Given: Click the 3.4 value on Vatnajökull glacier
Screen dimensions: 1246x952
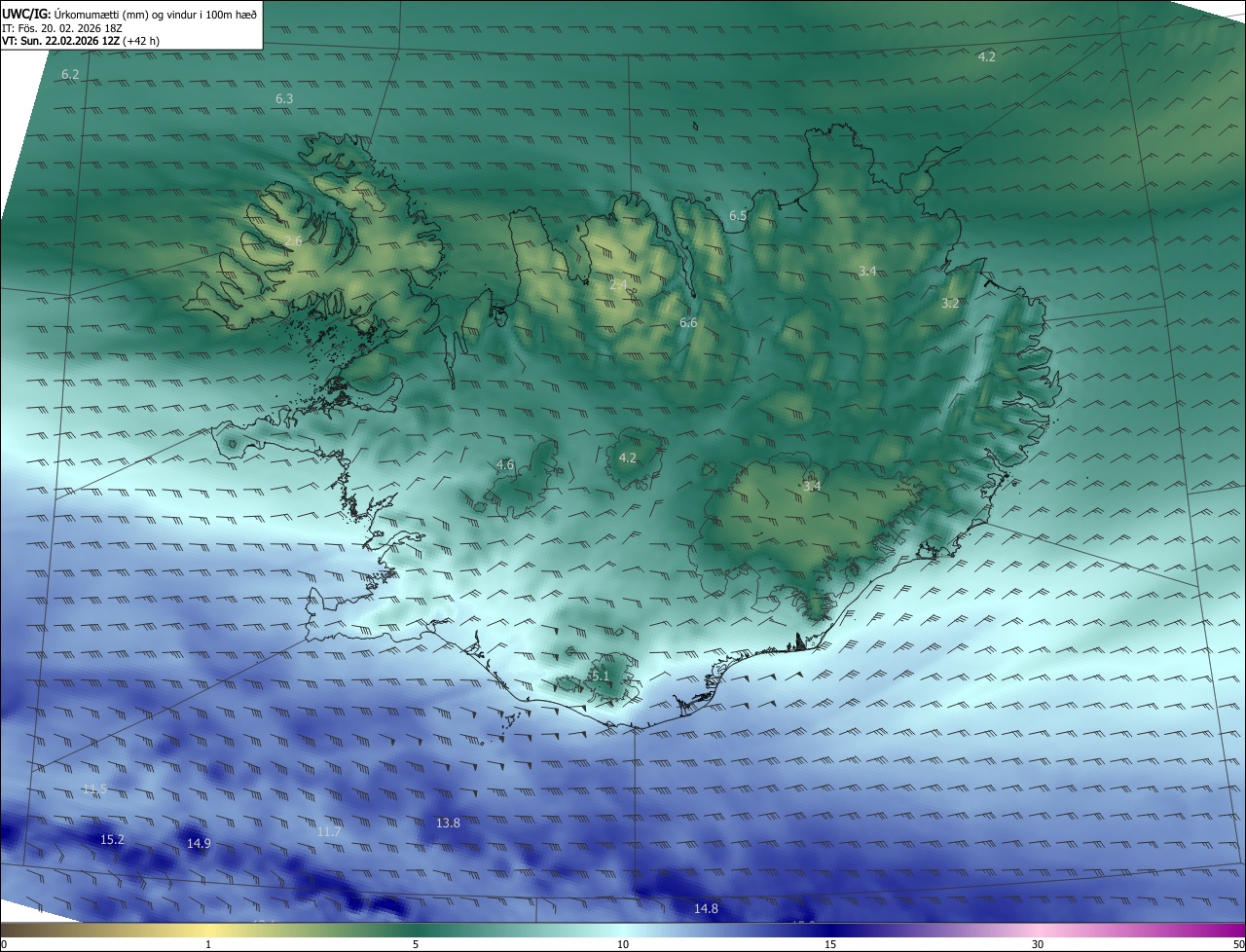Looking at the screenshot, I should (812, 486).
